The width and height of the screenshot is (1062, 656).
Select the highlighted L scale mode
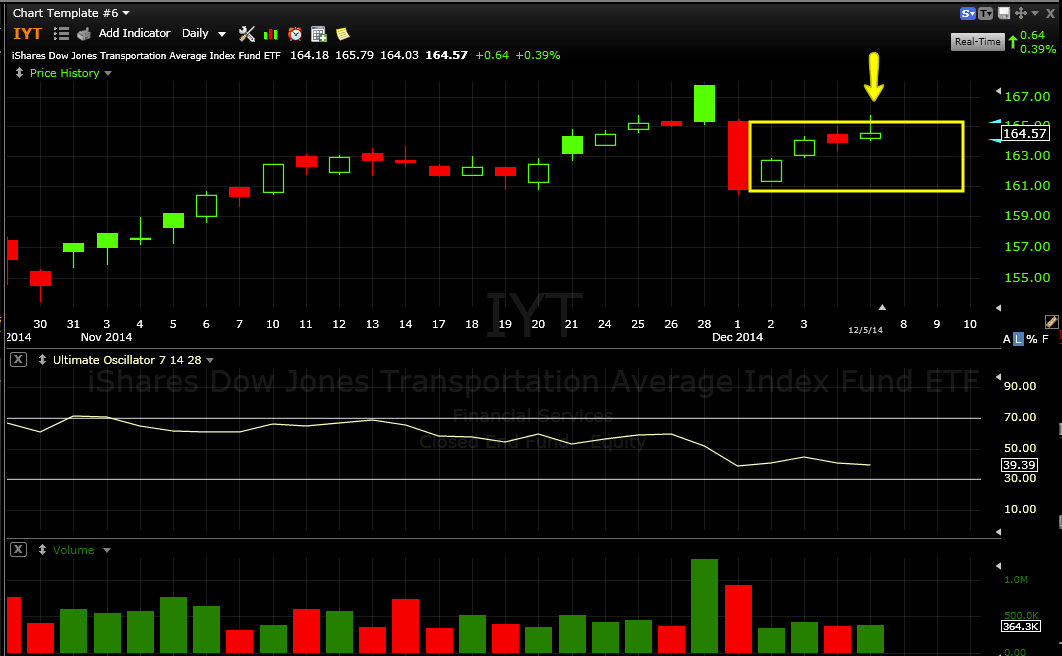(x=1018, y=339)
